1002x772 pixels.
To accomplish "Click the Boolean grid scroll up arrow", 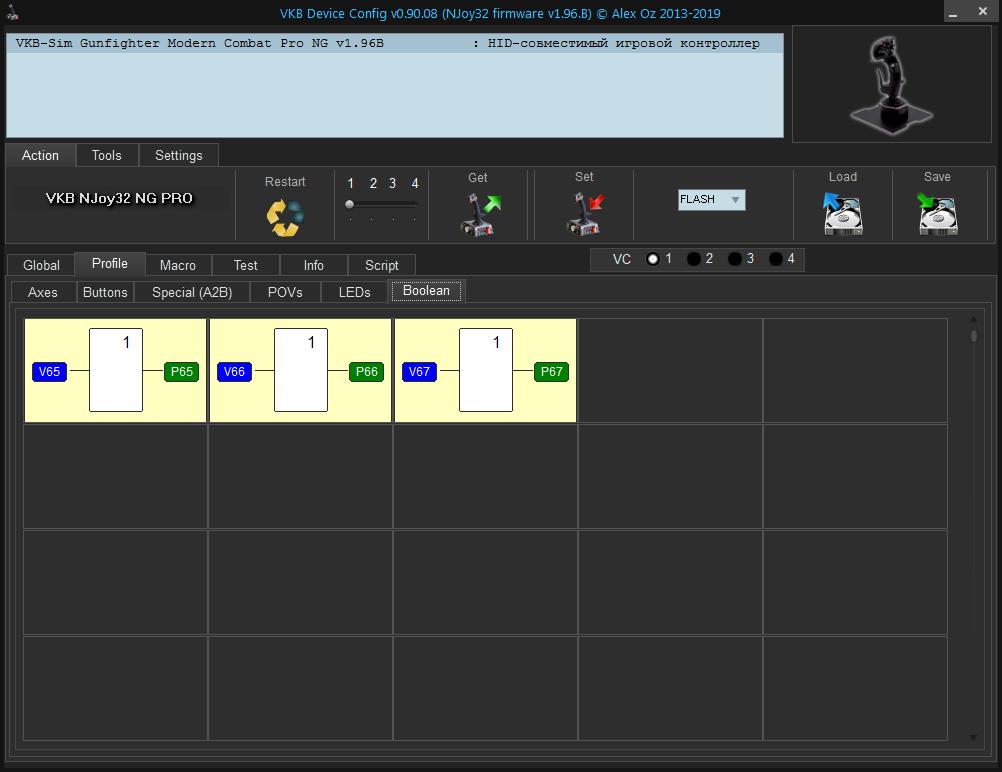I will tap(973, 319).
